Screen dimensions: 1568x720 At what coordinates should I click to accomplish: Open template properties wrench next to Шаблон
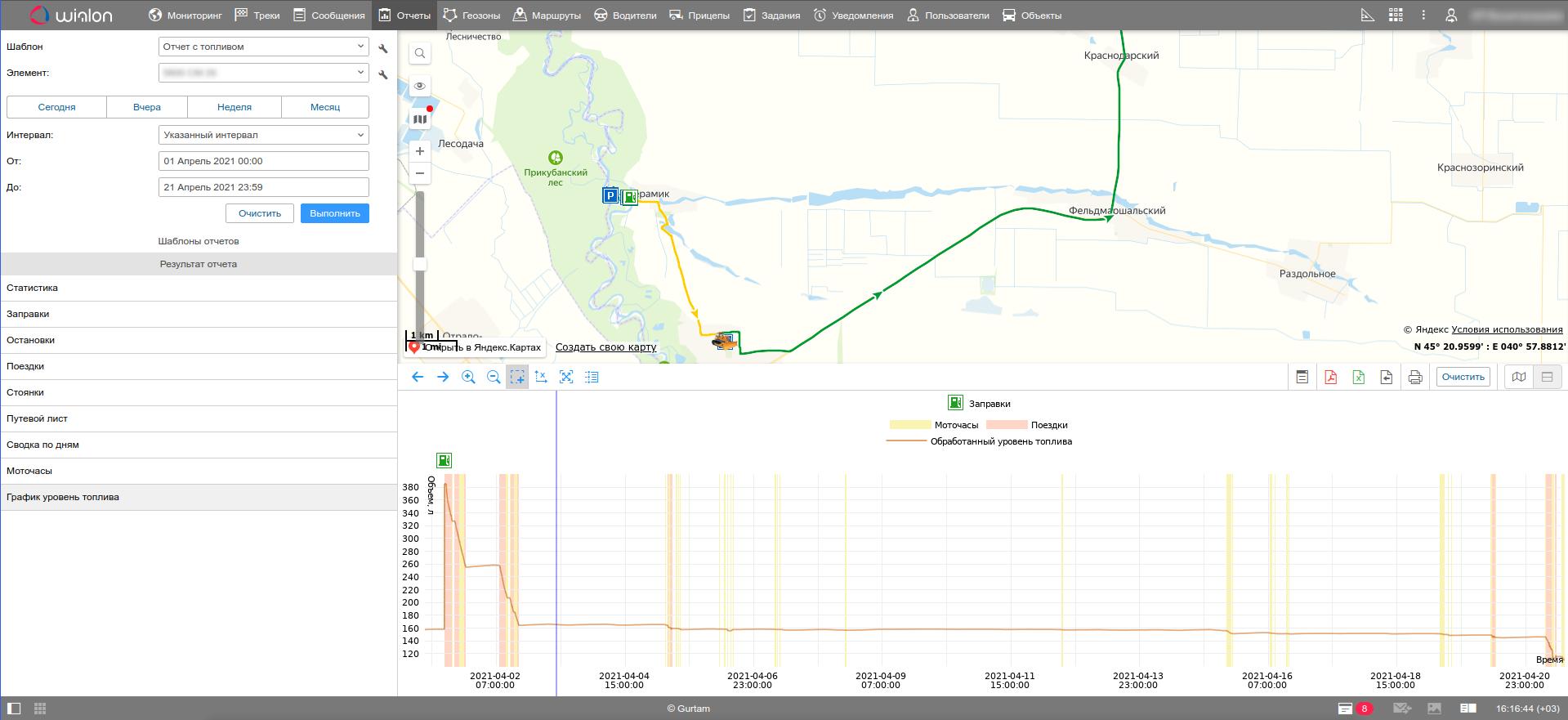click(x=383, y=48)
